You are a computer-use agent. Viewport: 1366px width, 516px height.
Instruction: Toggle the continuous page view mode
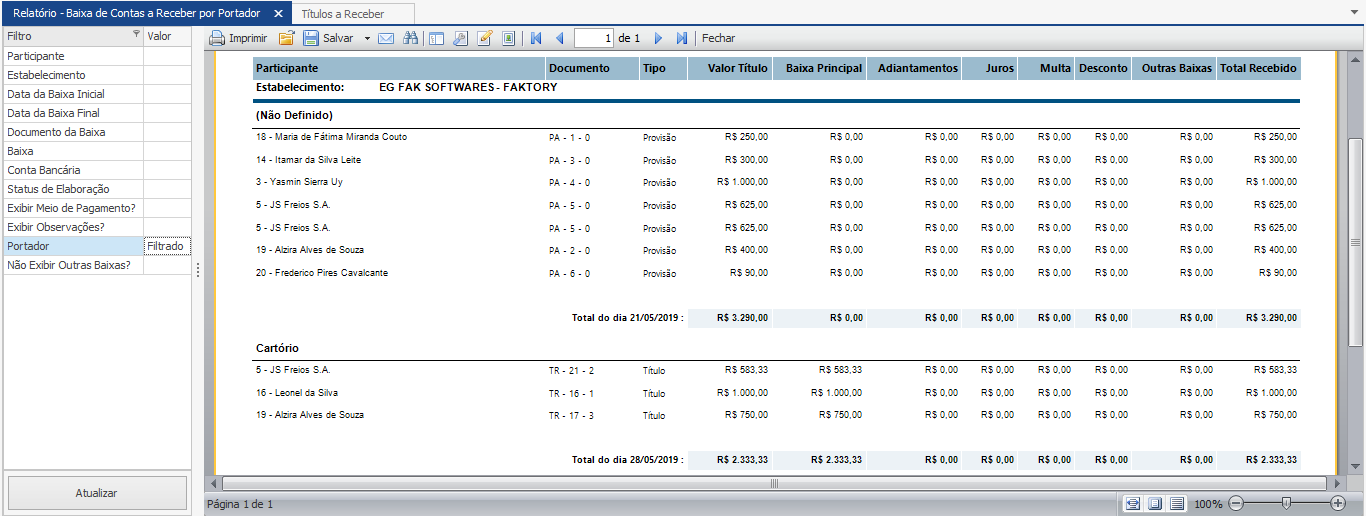[1177, 503]
